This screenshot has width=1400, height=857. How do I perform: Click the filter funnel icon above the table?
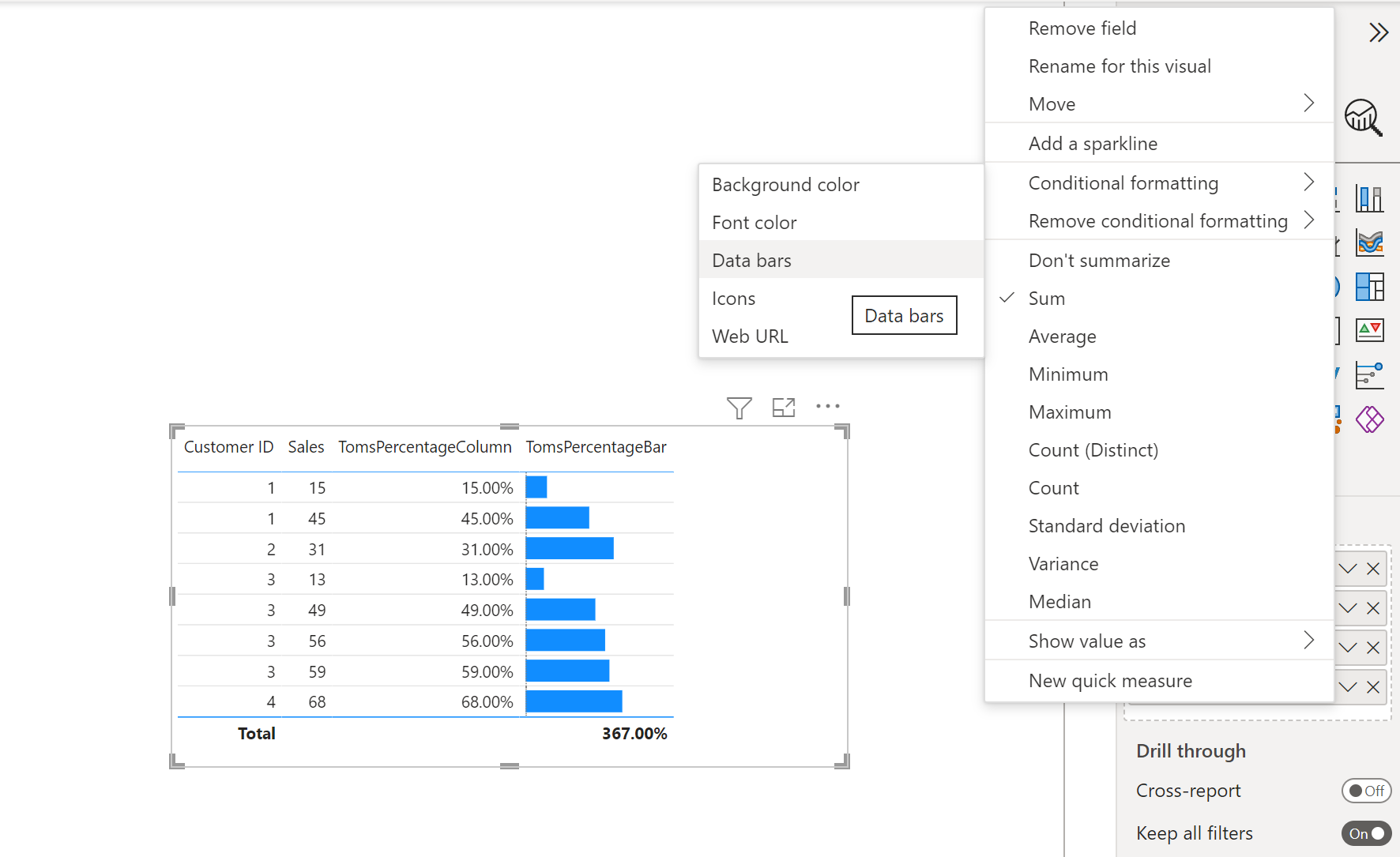point(739,408)
